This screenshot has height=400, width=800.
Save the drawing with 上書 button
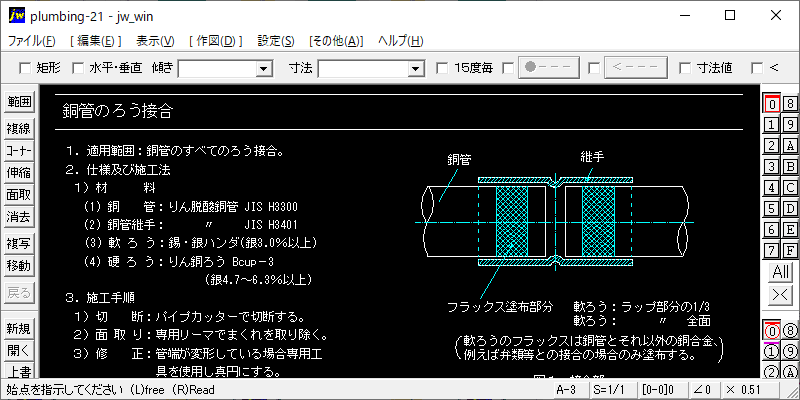[19, 371]
